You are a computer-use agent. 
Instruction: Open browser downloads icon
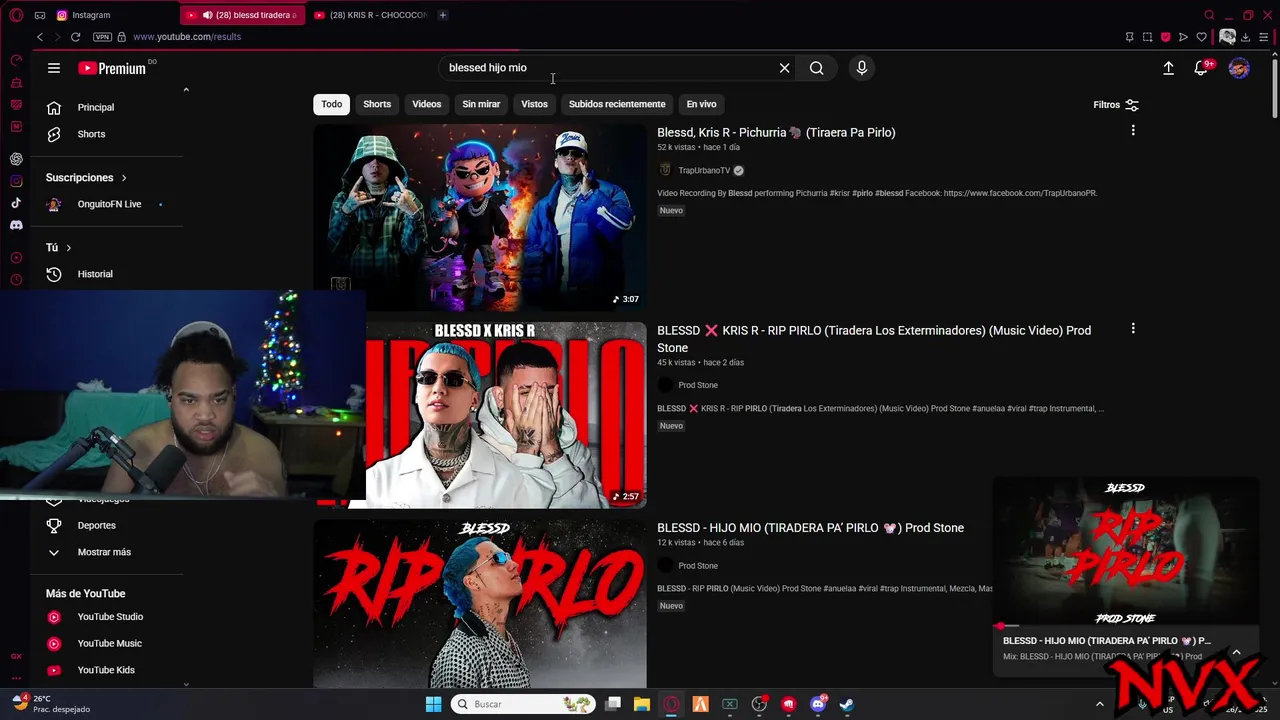click(x=1246, y=37)
